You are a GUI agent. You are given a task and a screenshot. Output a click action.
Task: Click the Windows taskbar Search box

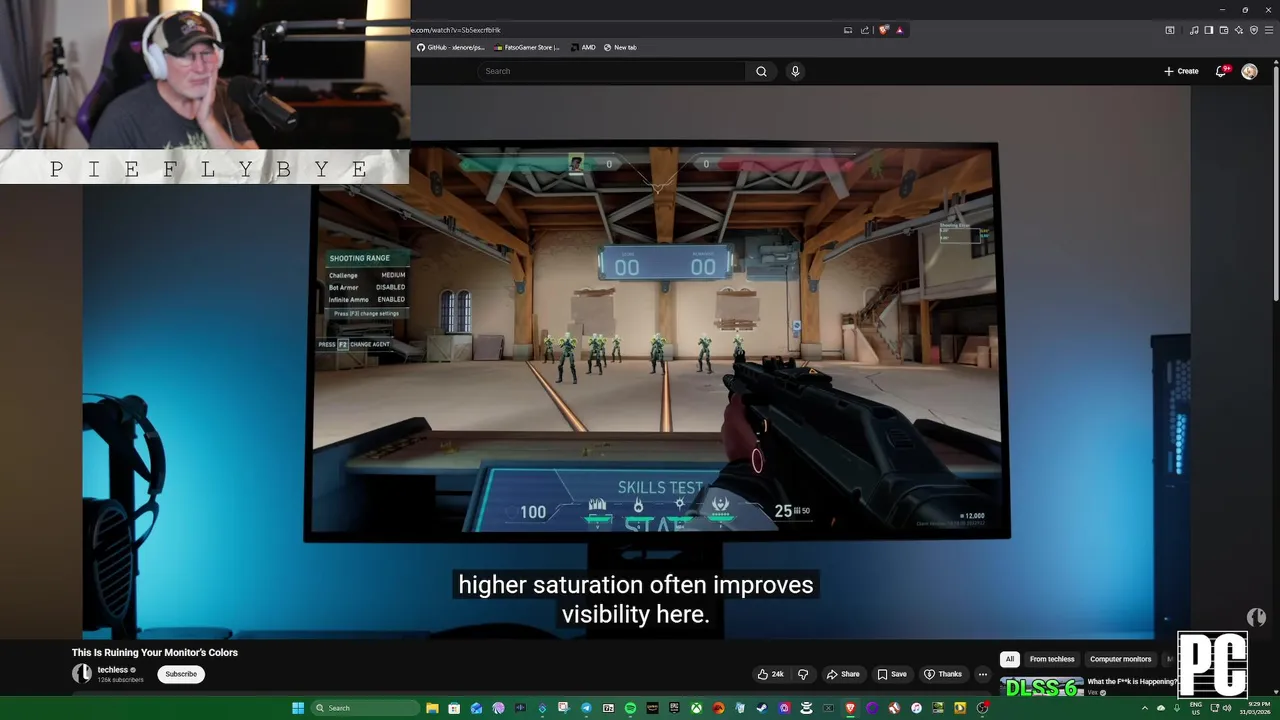[365, 708]
